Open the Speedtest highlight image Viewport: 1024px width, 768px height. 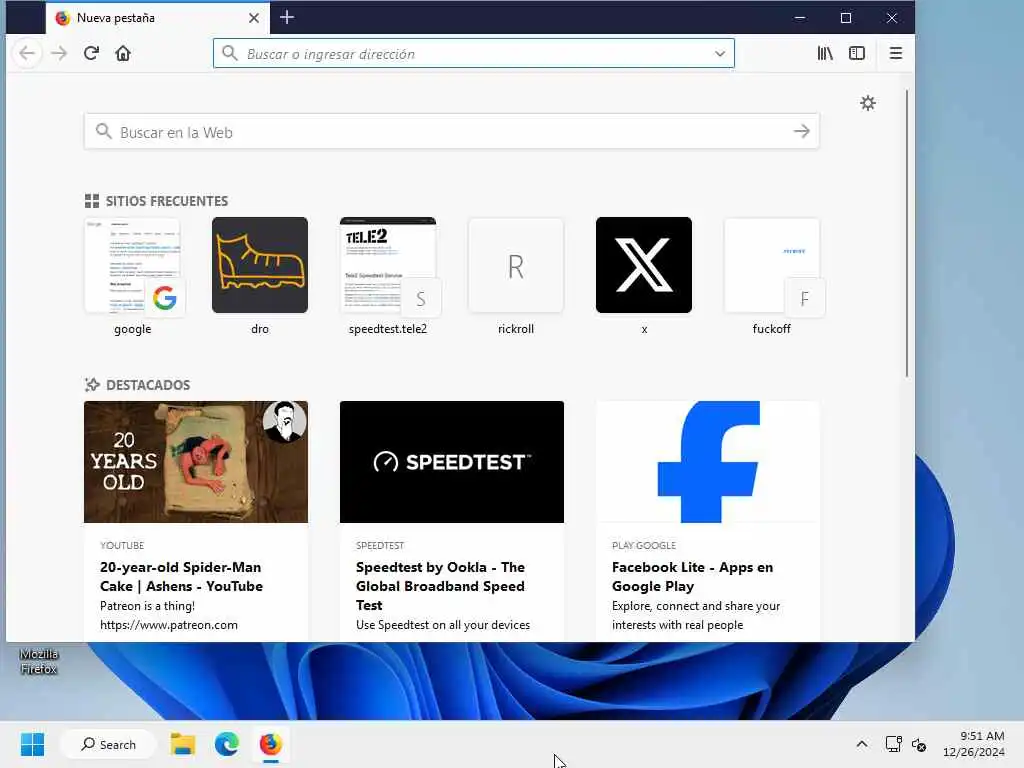click(x=452, y=462)
